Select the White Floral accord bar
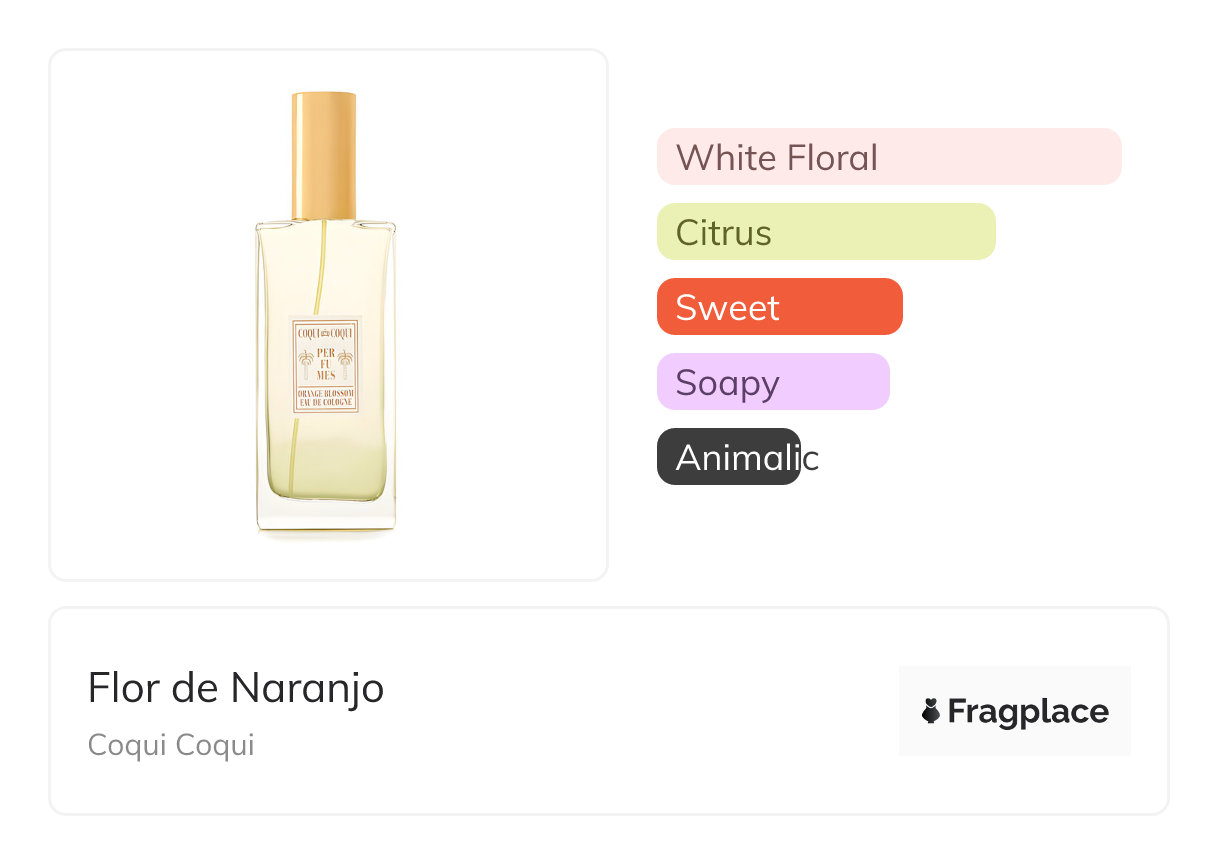1218x864 pixels. coord(888,157)
